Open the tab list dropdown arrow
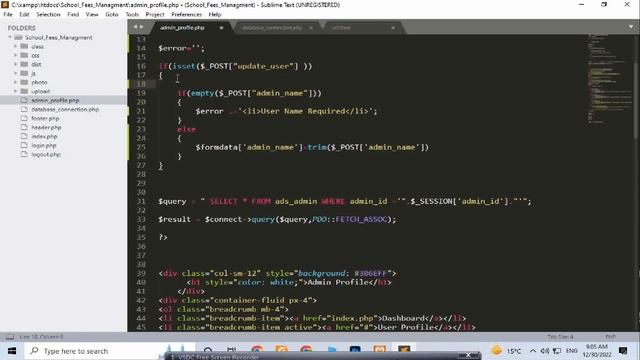Viewport: 640px width, 360px height. click(631, 27)
